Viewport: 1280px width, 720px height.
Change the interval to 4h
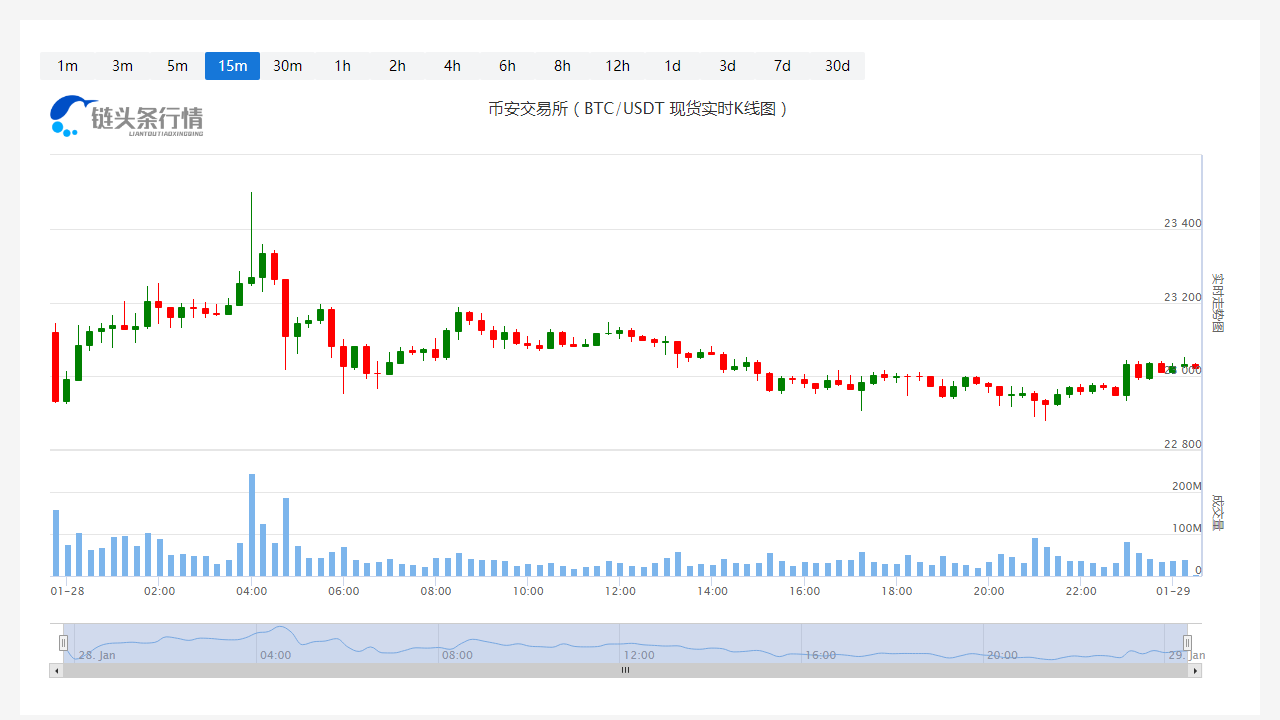coord(452,66)
